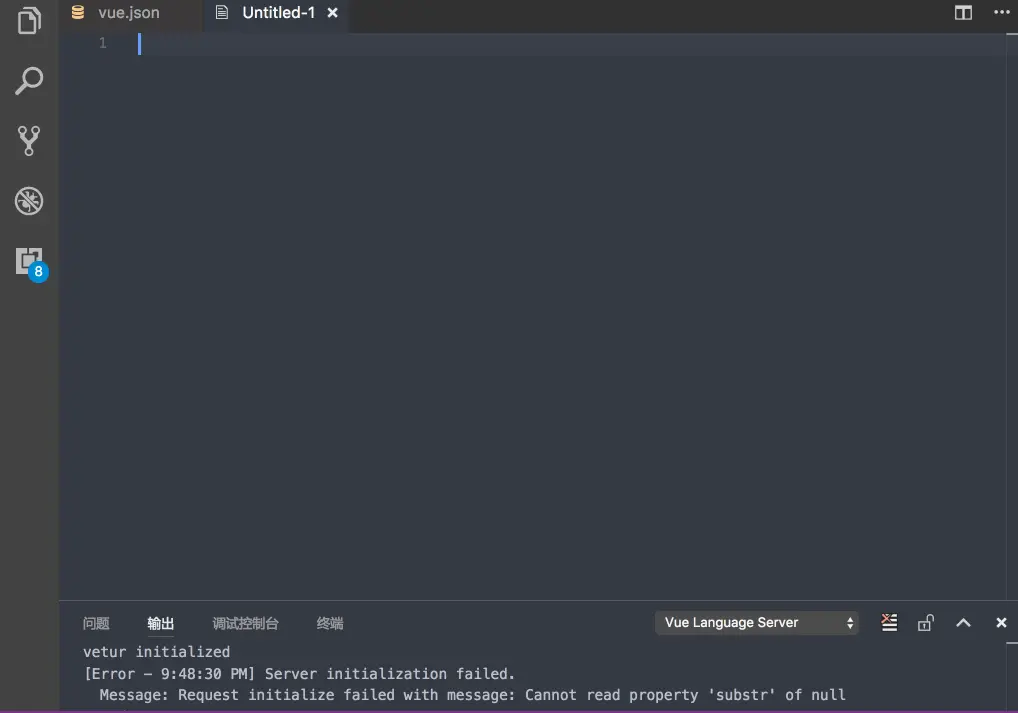
Task: Select the Untitled-1 editor tab
Action: 279,13
